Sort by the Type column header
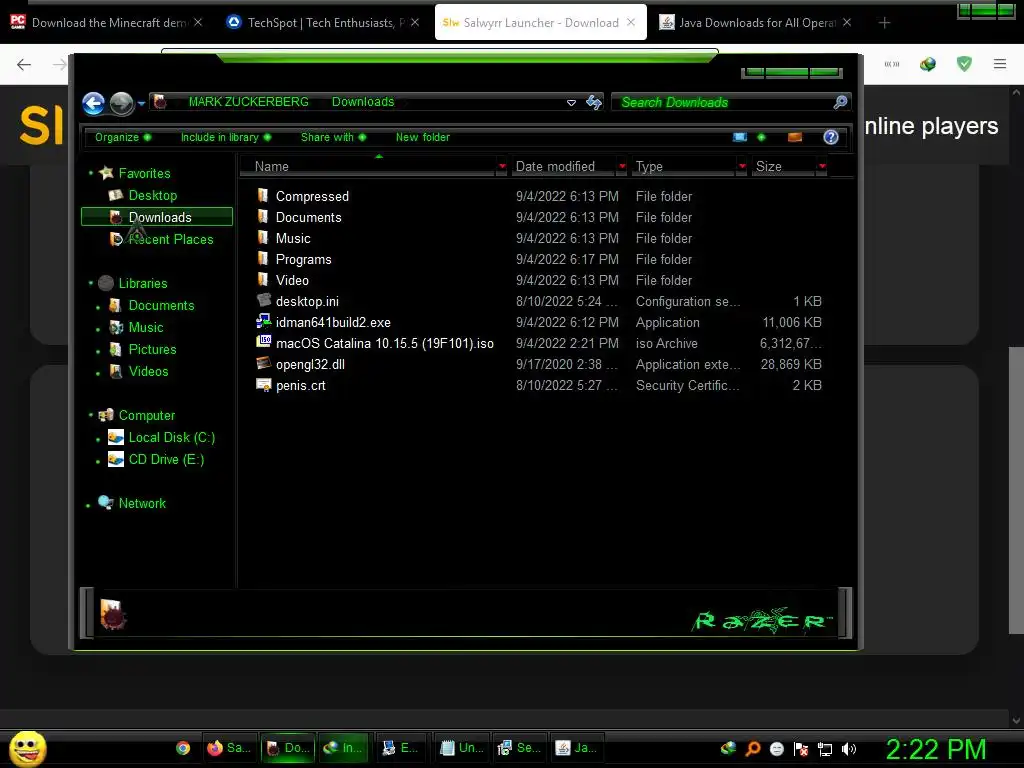 pyautogui.click(x=683, y=167)
